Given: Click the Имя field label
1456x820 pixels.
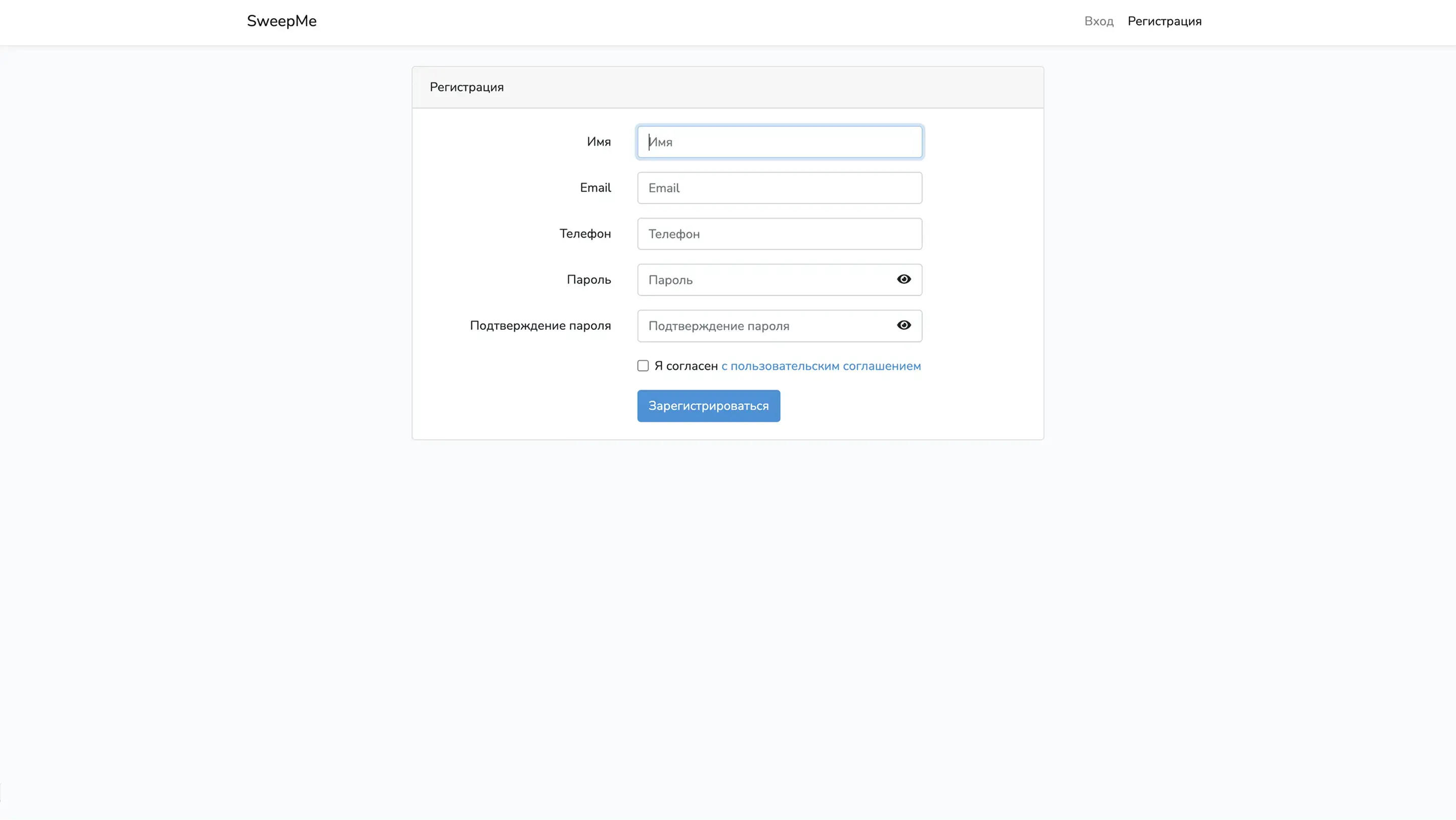Looking at the screenshot, I should tap(599, 142).
